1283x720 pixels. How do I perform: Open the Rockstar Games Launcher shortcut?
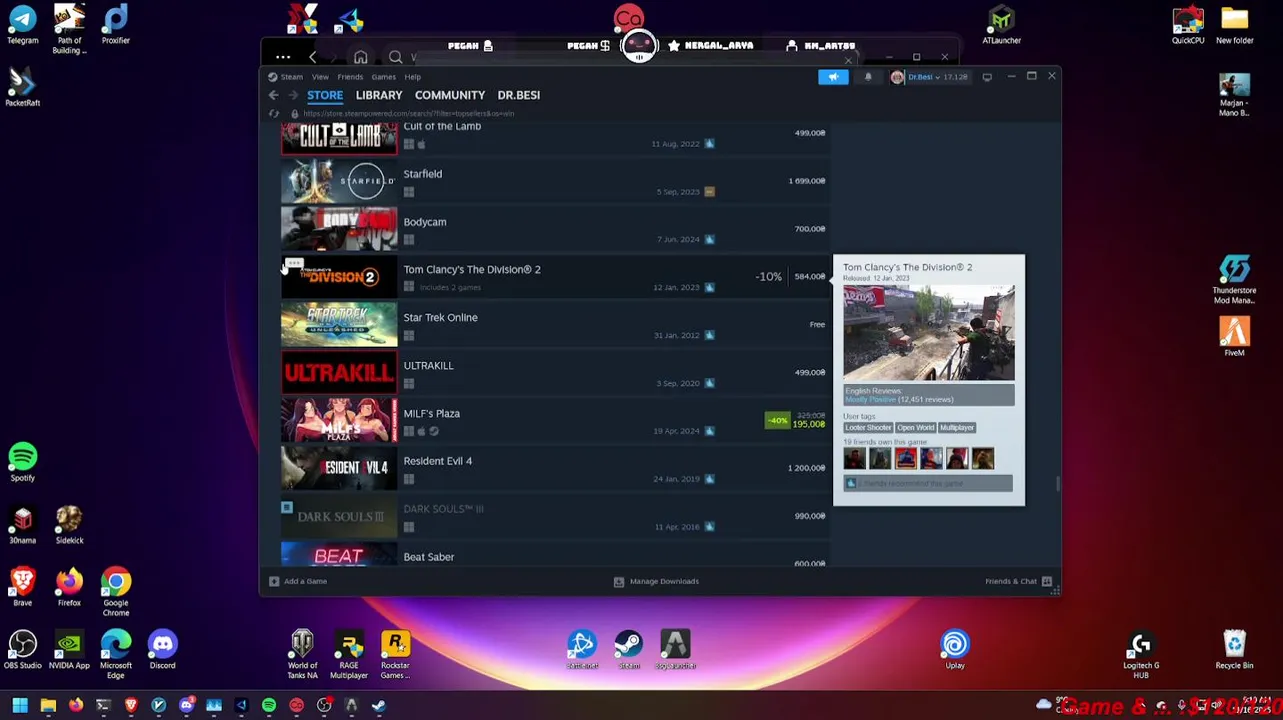point(395,655)
